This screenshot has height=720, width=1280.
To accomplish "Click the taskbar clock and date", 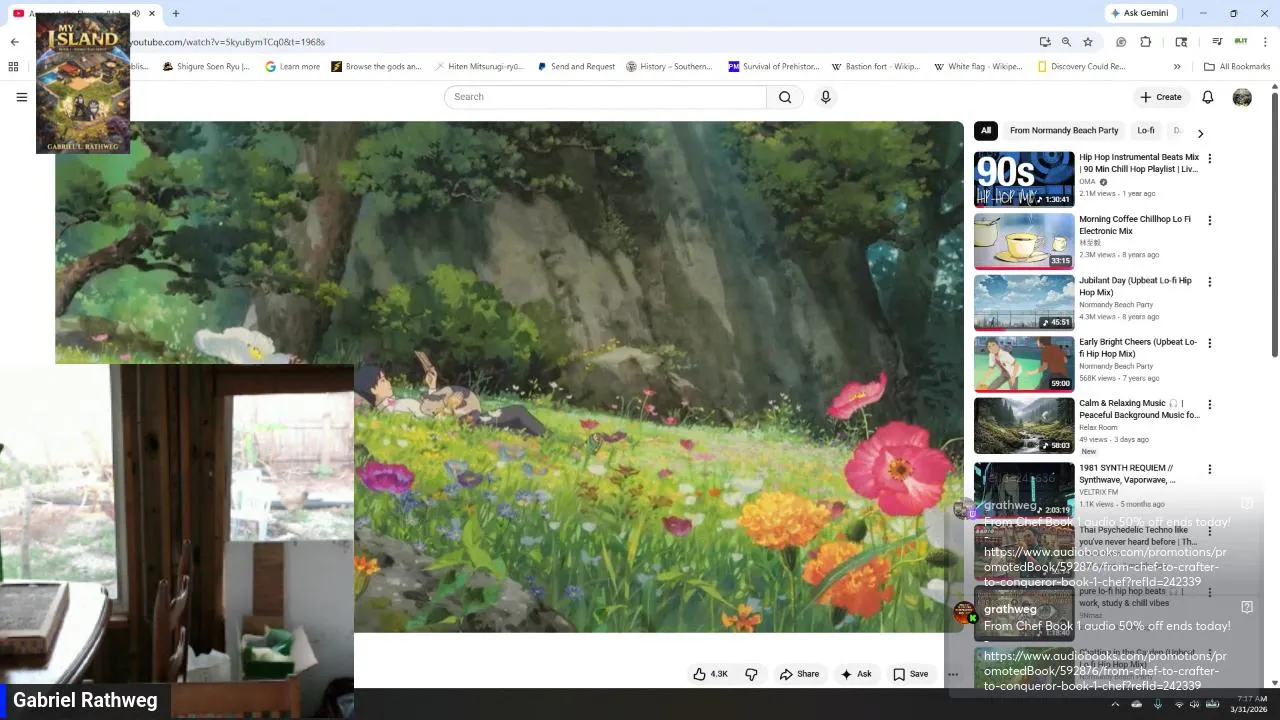I will point(1251,704).
